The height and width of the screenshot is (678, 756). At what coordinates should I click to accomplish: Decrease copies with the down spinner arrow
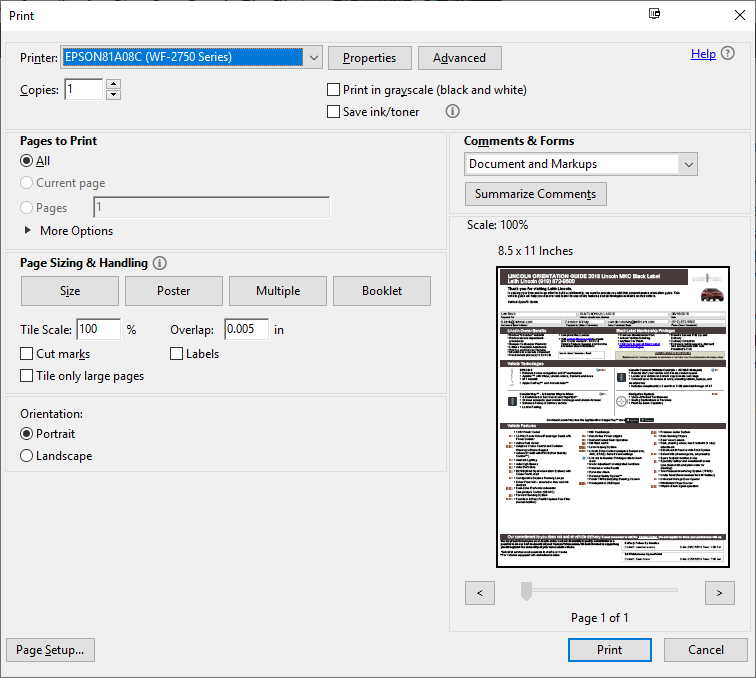[x=113, y=96]
